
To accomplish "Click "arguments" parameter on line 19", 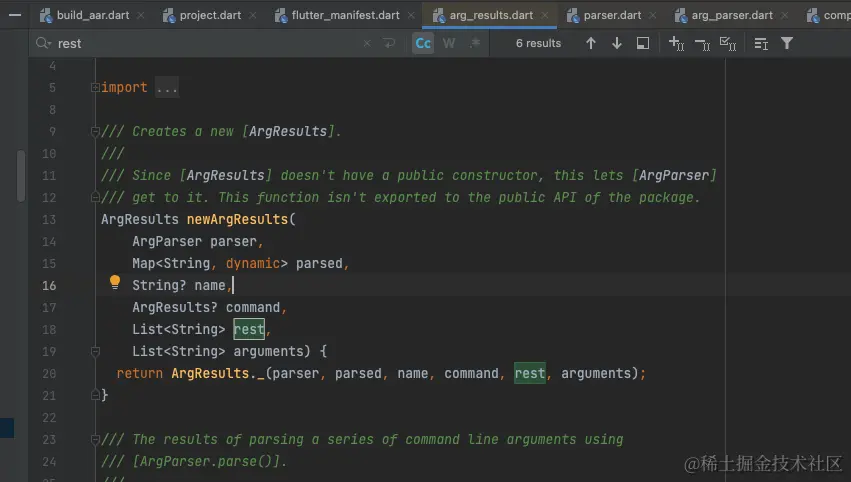I will (268, 351).
